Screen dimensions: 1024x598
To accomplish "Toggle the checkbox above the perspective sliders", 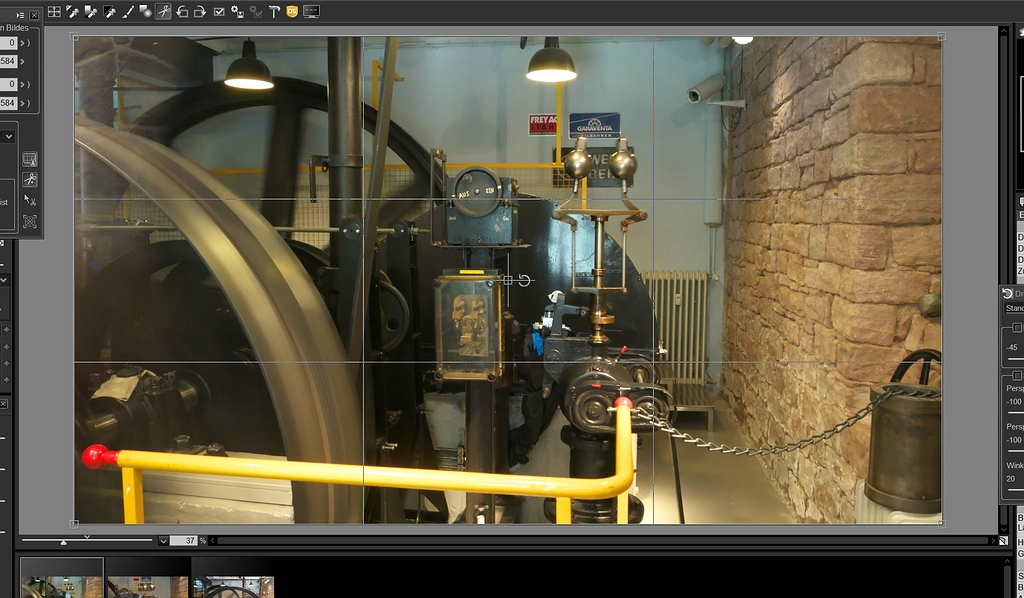I will coord(1017,375).
